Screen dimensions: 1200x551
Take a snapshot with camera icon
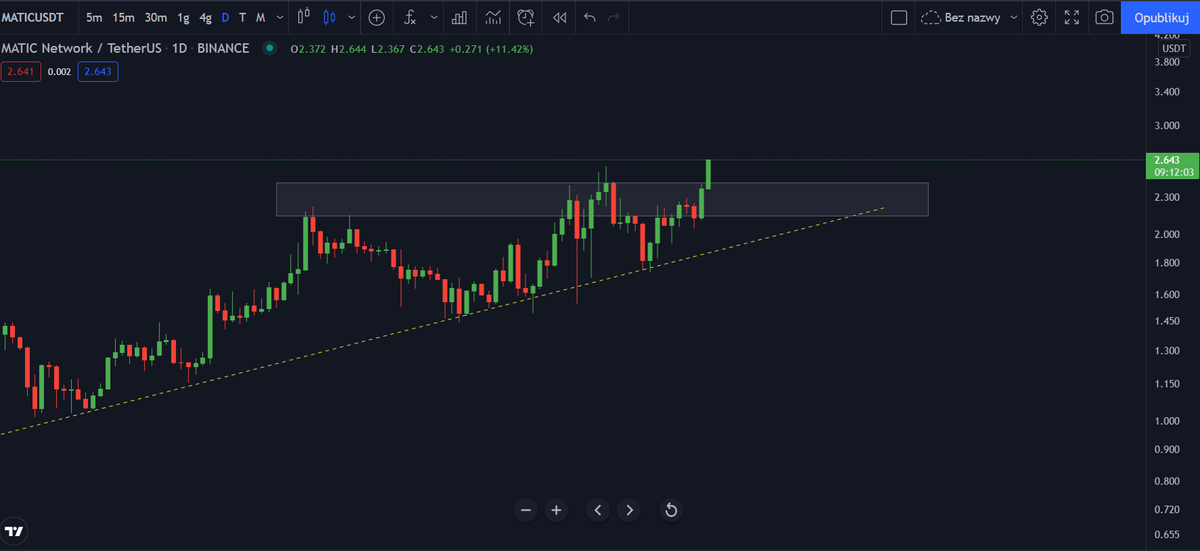[x=1104, y=17]
